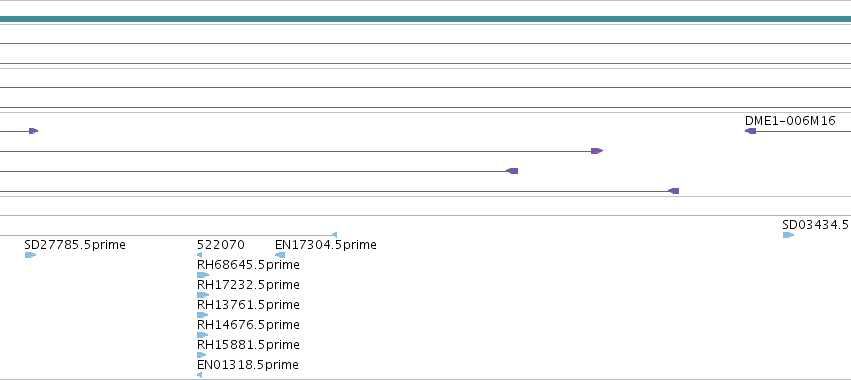Click the DME1-006M16 feature label
851x380 pixels.
tap(790, 121)
